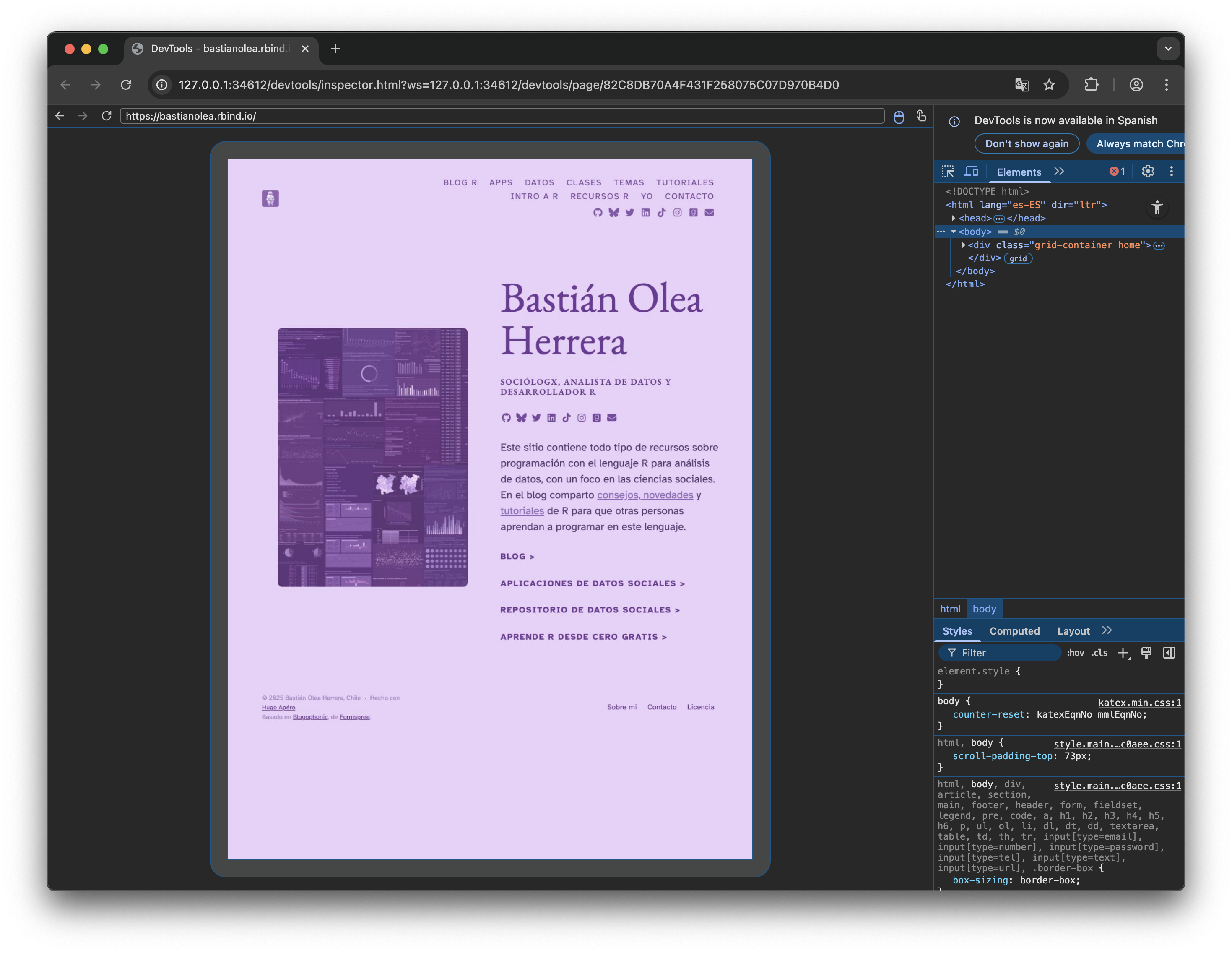
Task: Show more sidebar tabs after Layout
Action: [x=1107, y=630]
